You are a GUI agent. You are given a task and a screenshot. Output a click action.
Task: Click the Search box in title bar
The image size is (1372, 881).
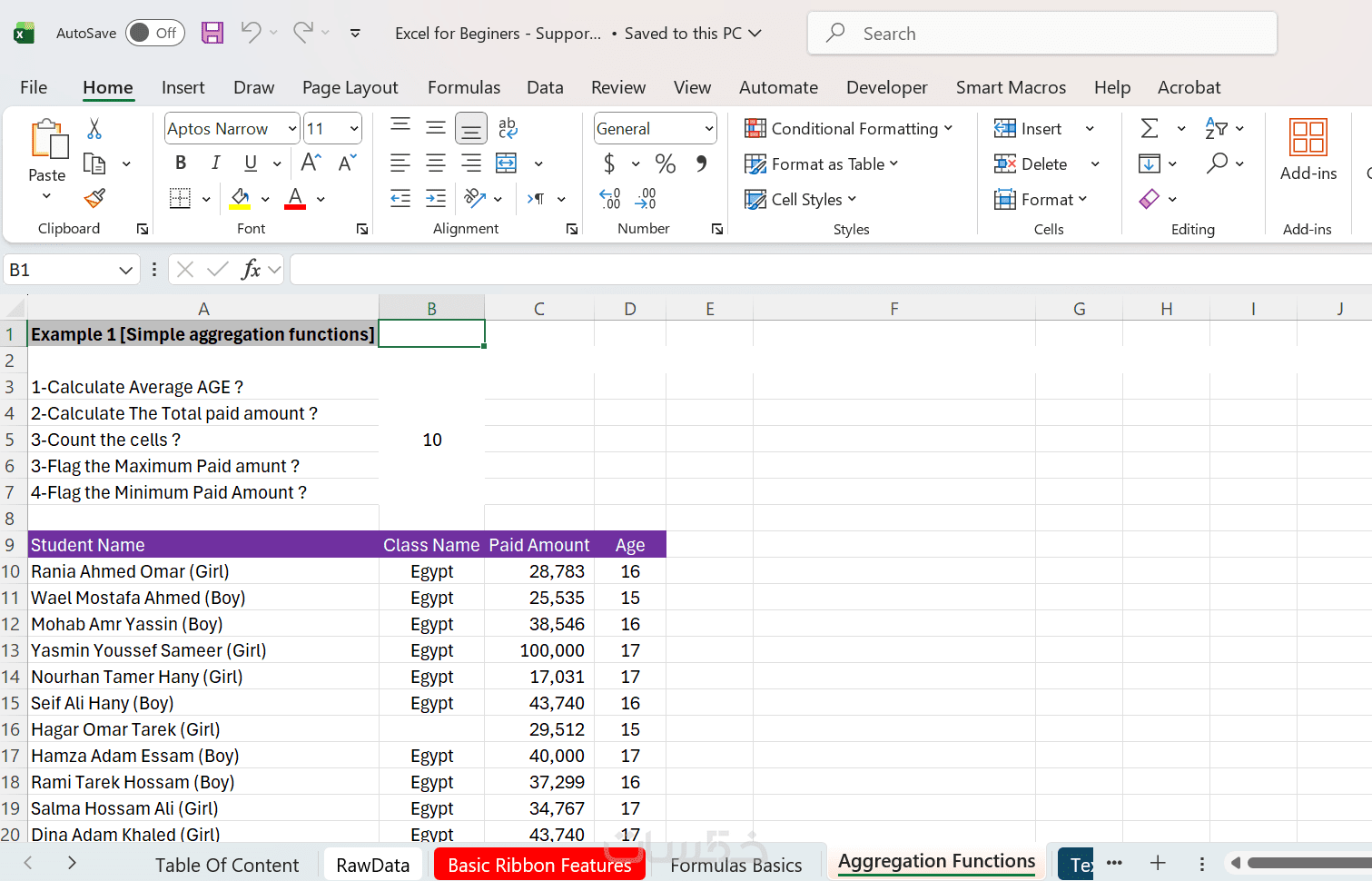1041,34
